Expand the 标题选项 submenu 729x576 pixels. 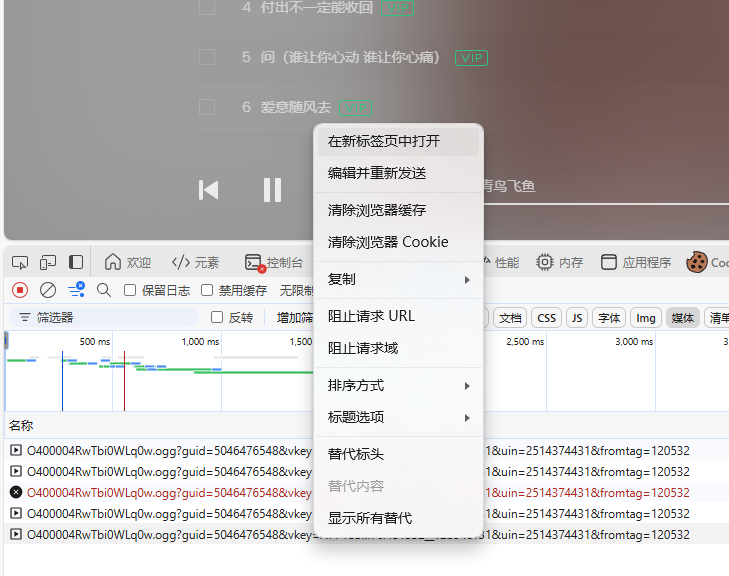398,417
